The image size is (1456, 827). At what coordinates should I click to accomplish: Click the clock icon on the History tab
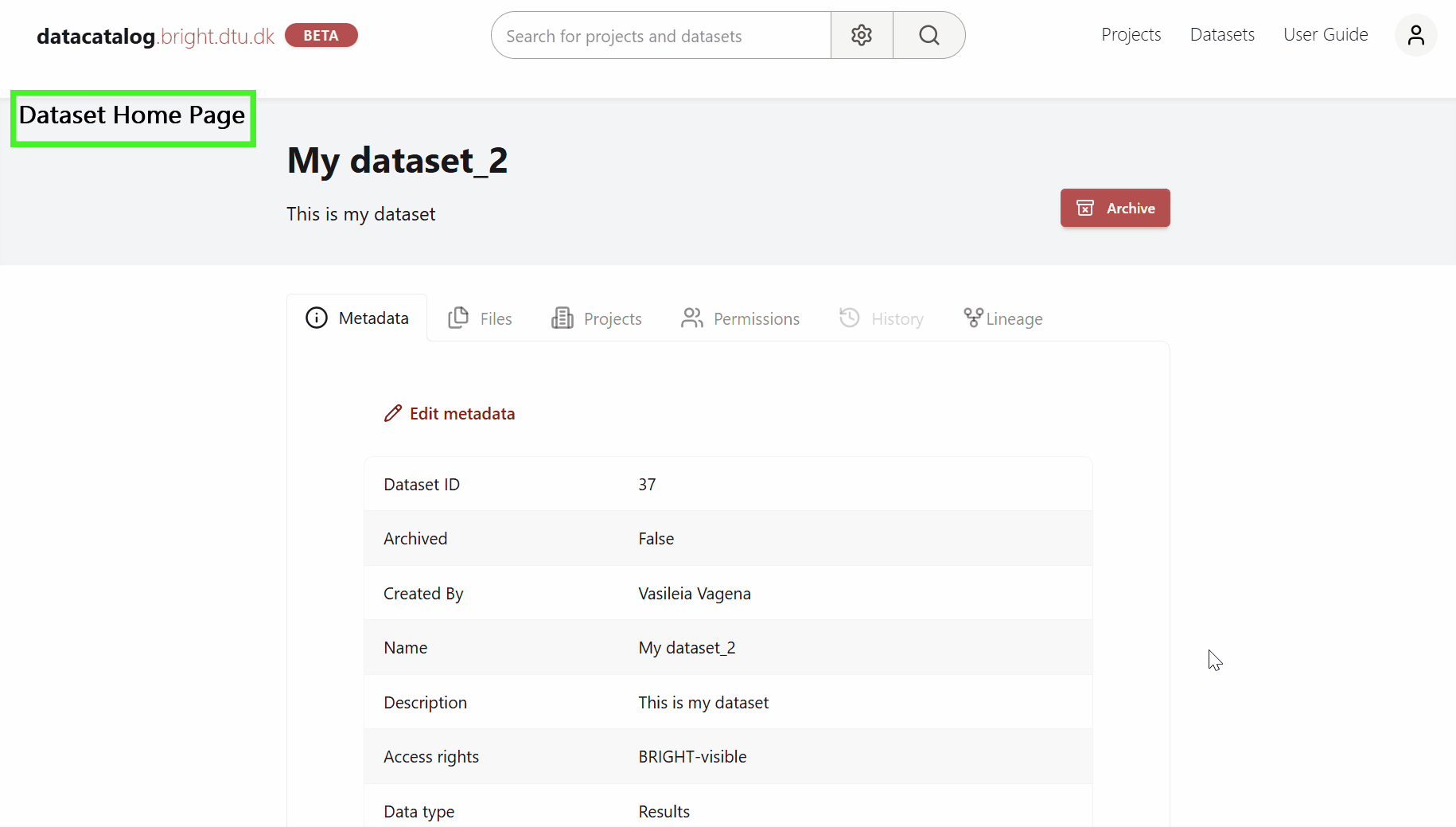pyautogui.click(x=849, y=318)
